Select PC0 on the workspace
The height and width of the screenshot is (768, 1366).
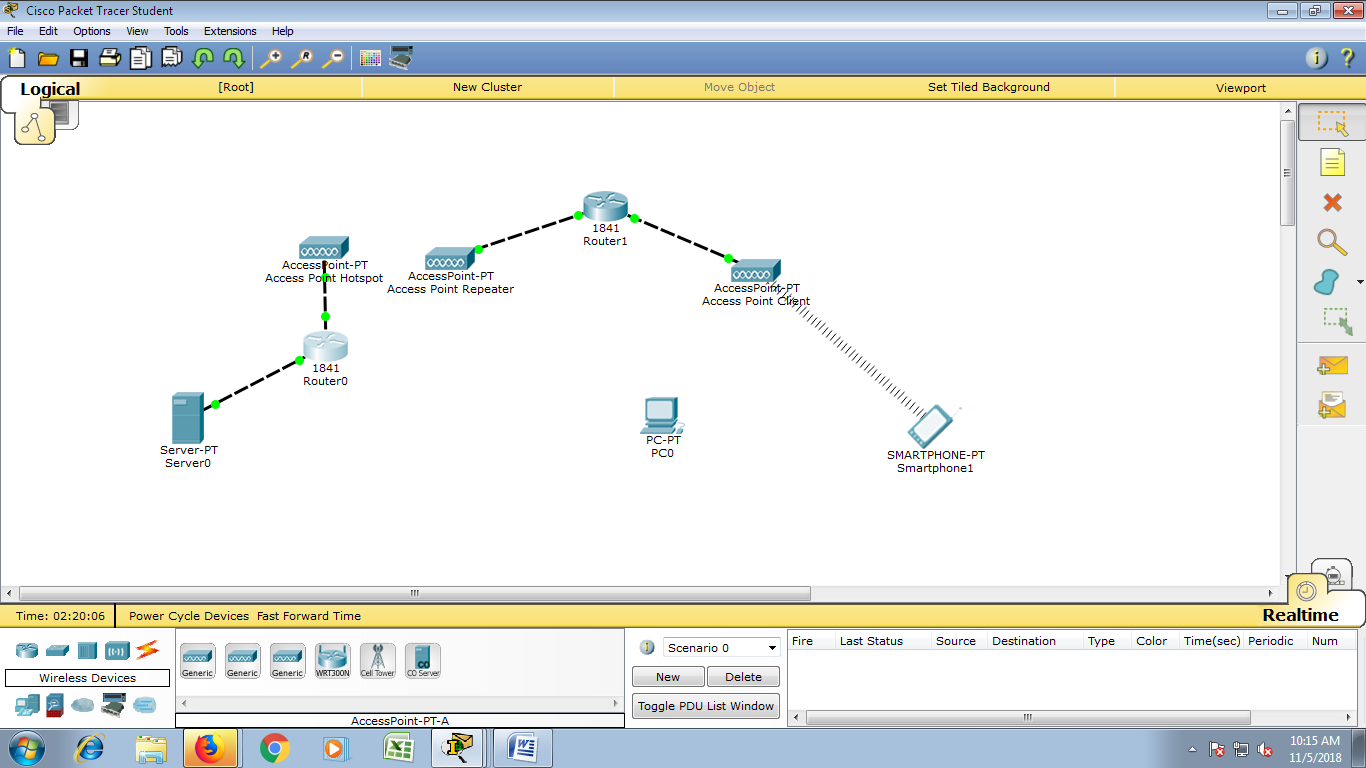point(661,415)
